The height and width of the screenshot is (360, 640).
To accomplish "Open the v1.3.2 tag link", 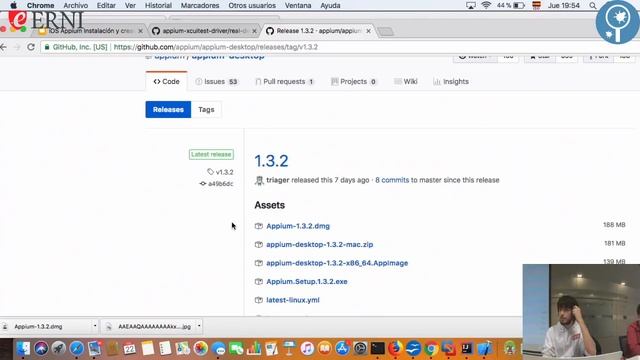I will 220,172.
